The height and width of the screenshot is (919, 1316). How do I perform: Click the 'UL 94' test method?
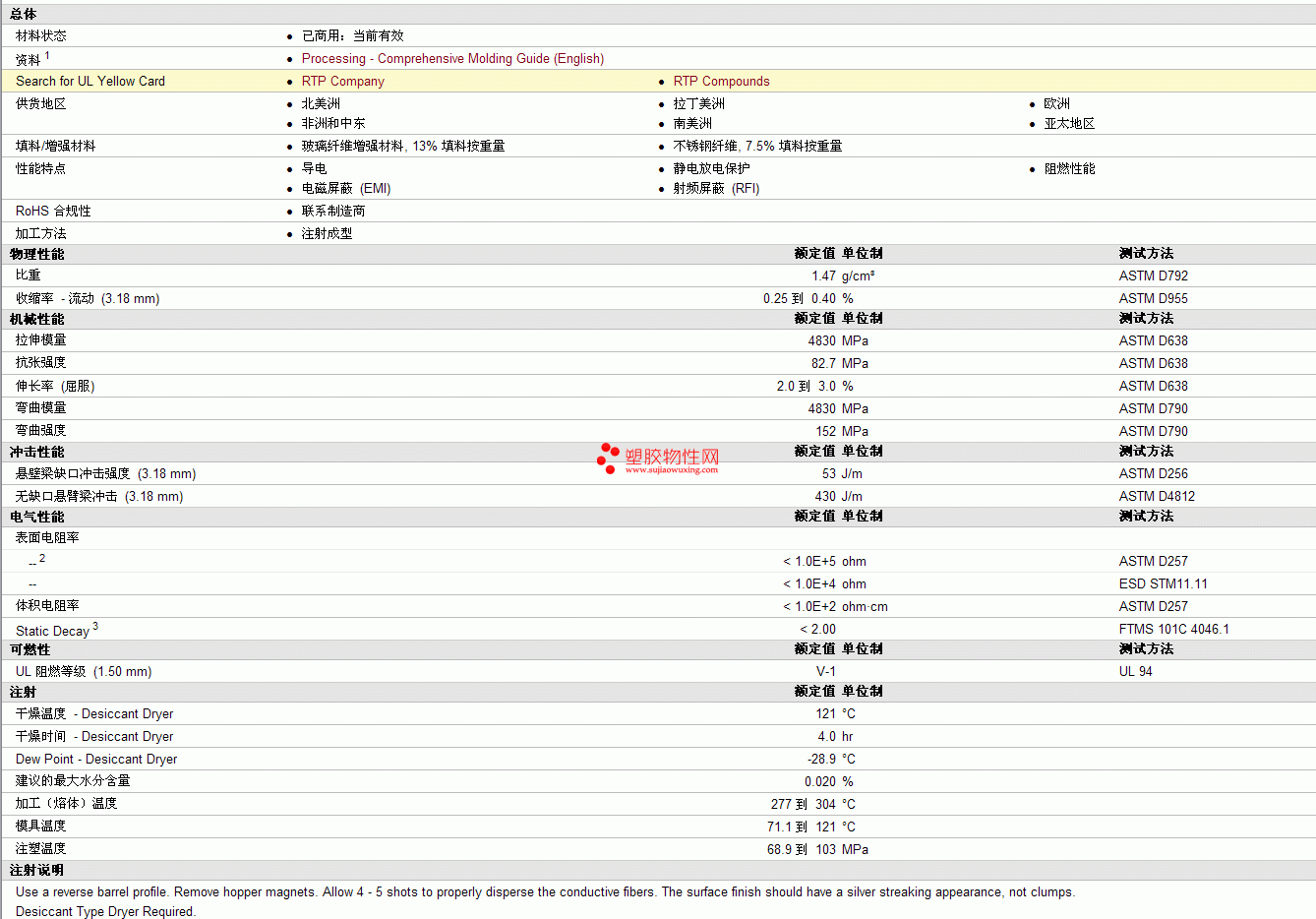(1136, 672)
